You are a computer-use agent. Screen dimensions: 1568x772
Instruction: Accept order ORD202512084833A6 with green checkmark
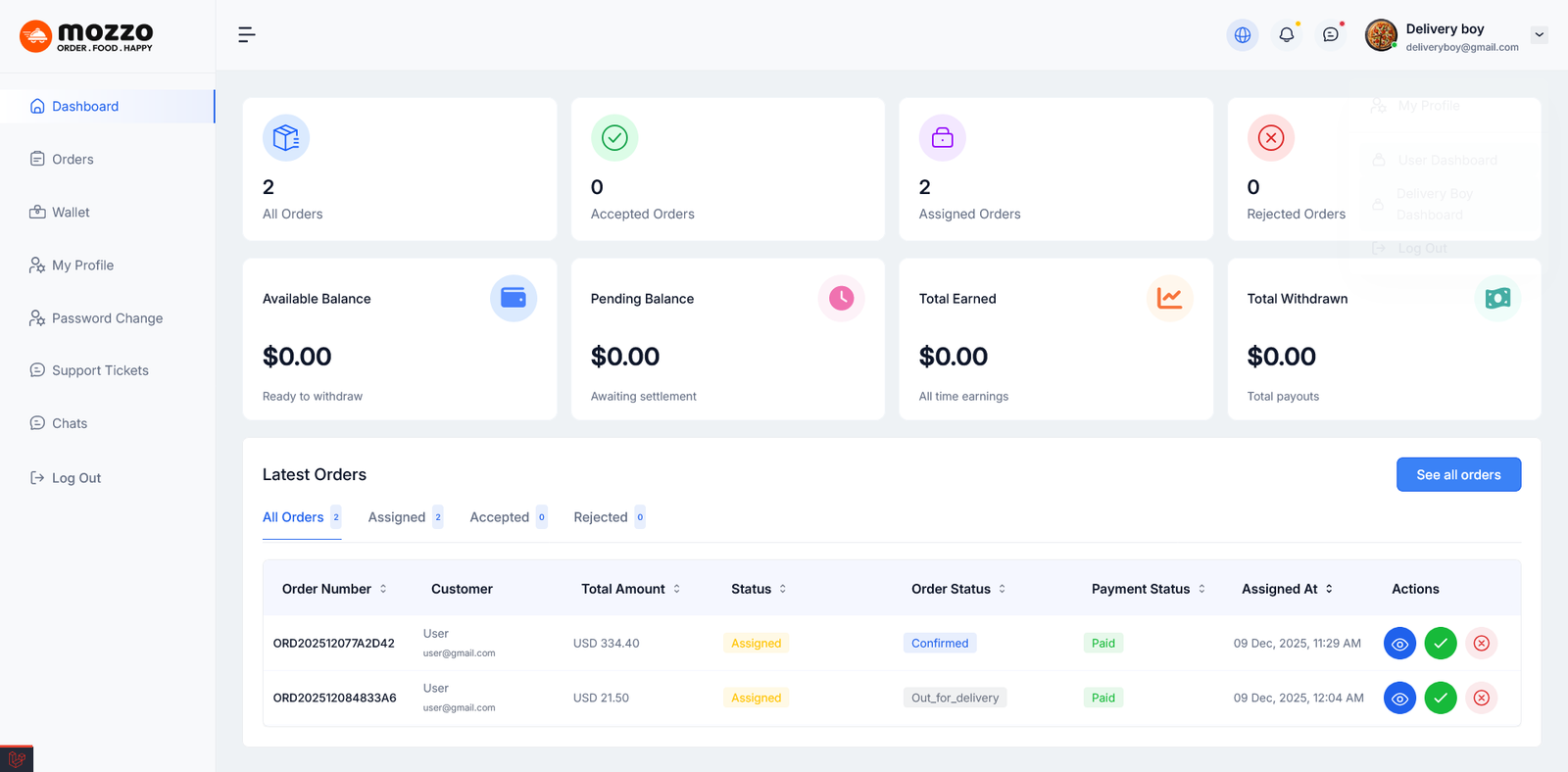pyautogui.click(x=1440, y=699)
